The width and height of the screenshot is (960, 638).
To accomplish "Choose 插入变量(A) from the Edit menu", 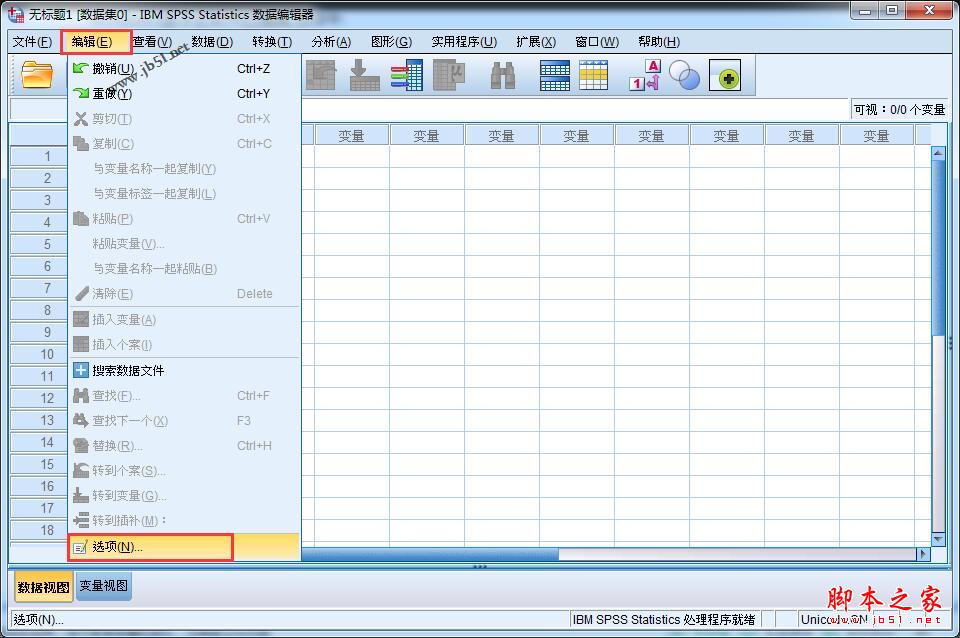I will pos(184,320).
